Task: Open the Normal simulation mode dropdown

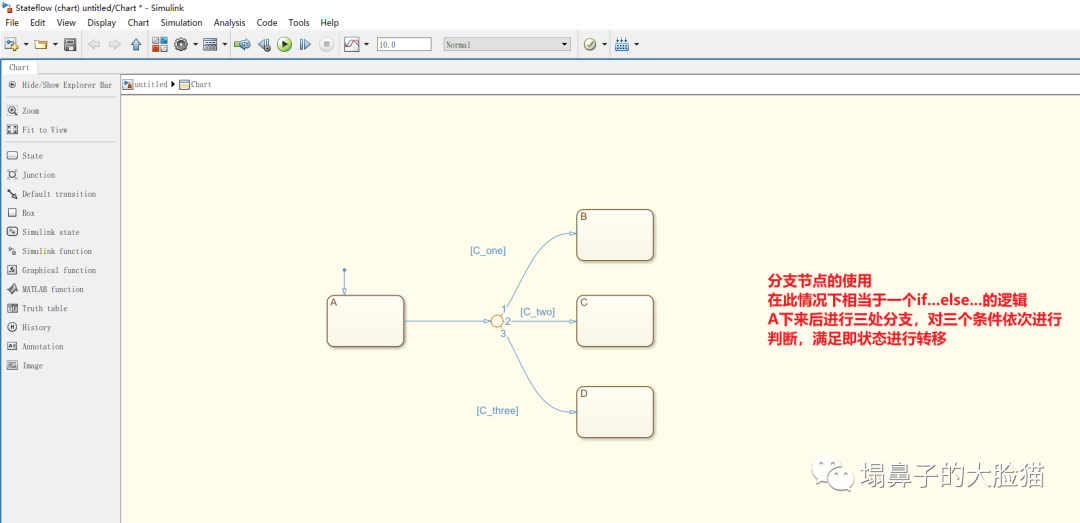Action: point(508,44)
